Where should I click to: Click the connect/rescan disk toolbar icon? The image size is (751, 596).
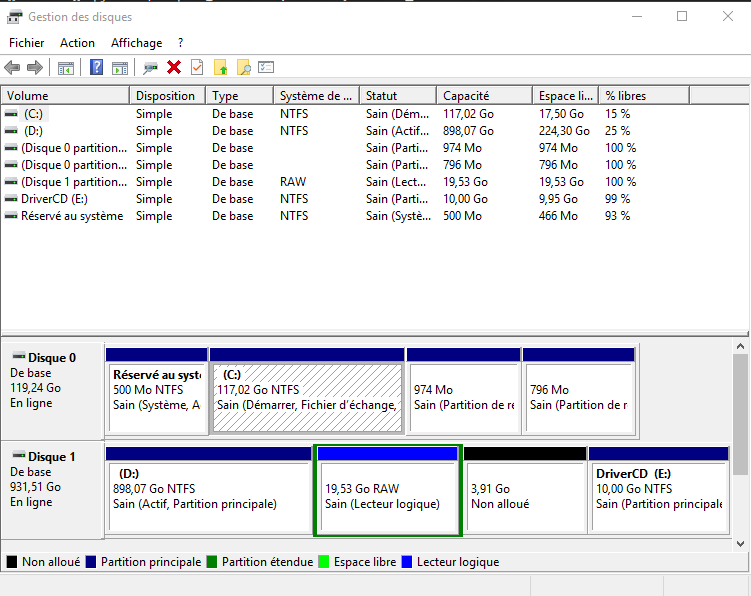(150, 68)
